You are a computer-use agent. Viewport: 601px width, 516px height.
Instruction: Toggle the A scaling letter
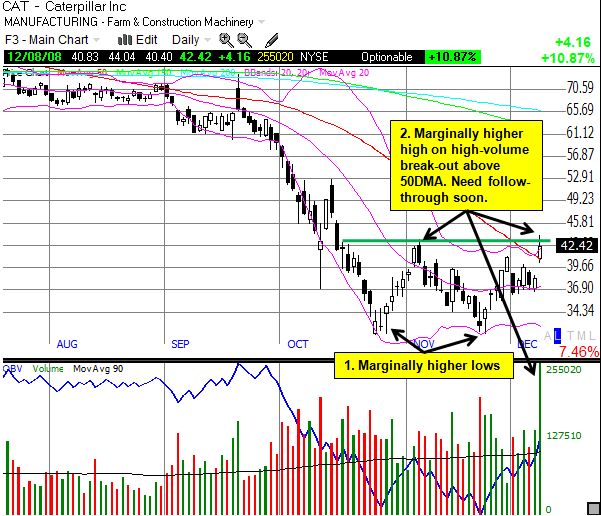tap(548, 336)
